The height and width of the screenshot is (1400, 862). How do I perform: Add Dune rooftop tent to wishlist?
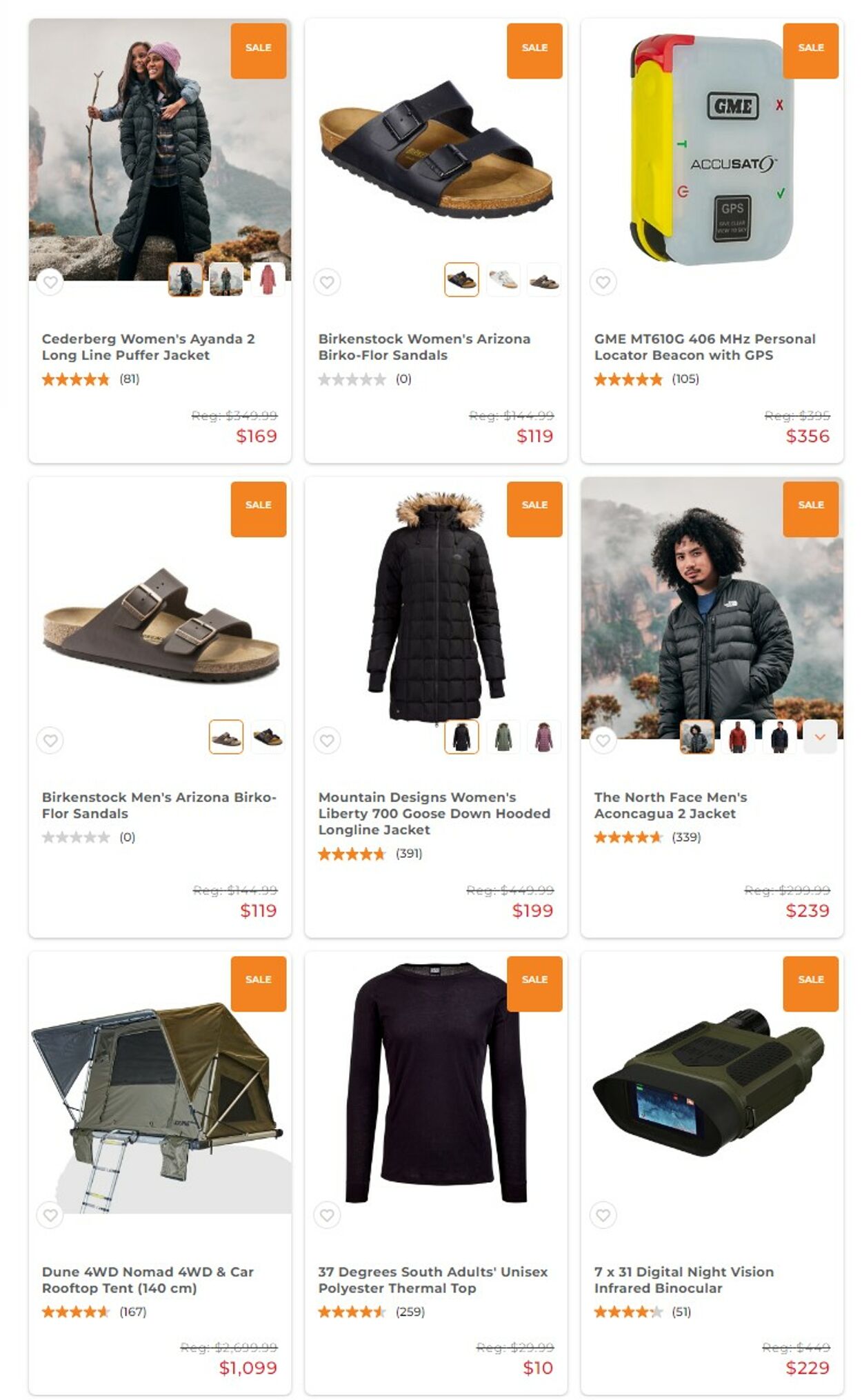[50, 1214]
